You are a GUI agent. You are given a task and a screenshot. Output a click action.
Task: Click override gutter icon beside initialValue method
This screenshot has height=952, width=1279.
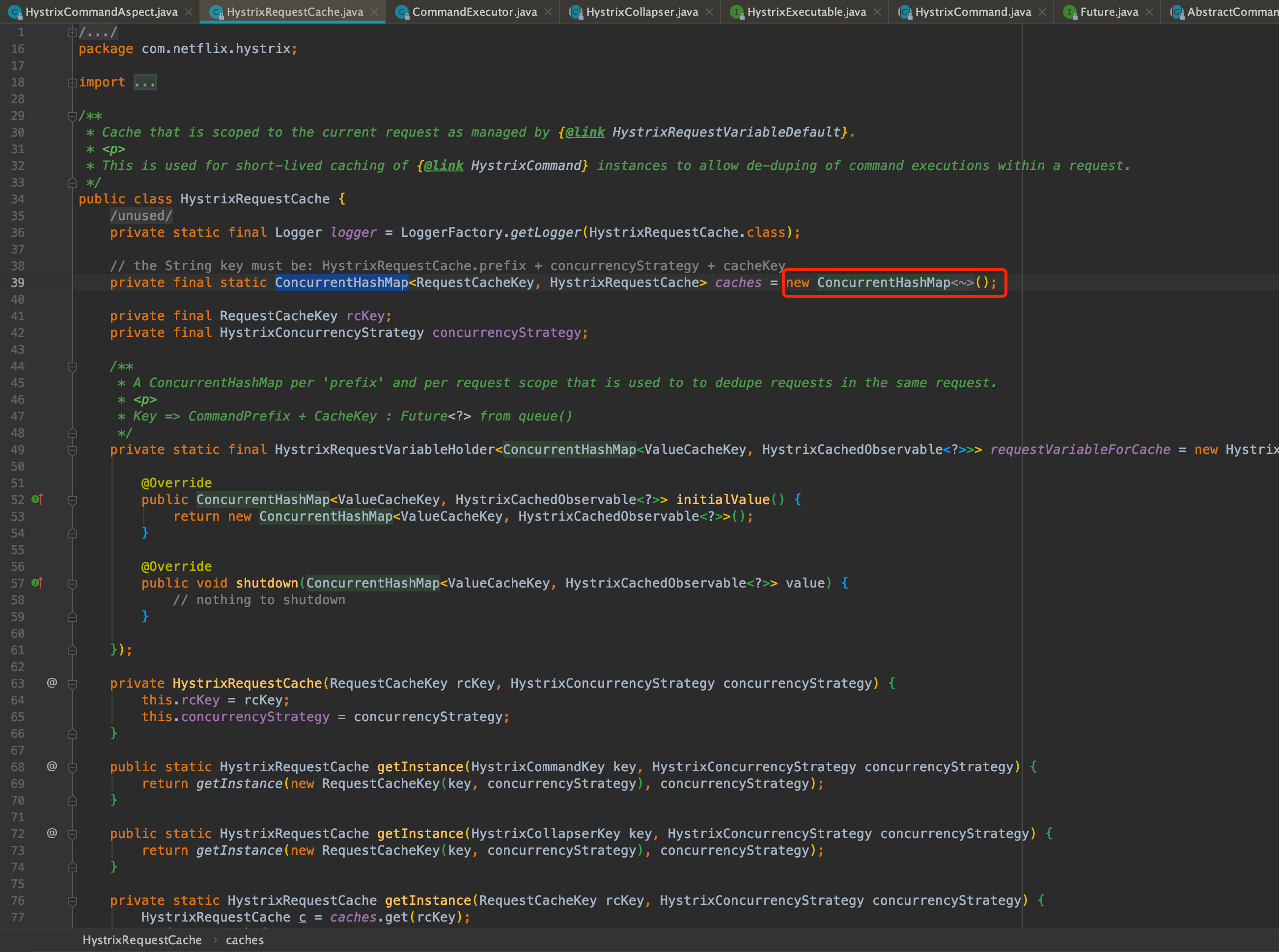(x=37, y=499)
